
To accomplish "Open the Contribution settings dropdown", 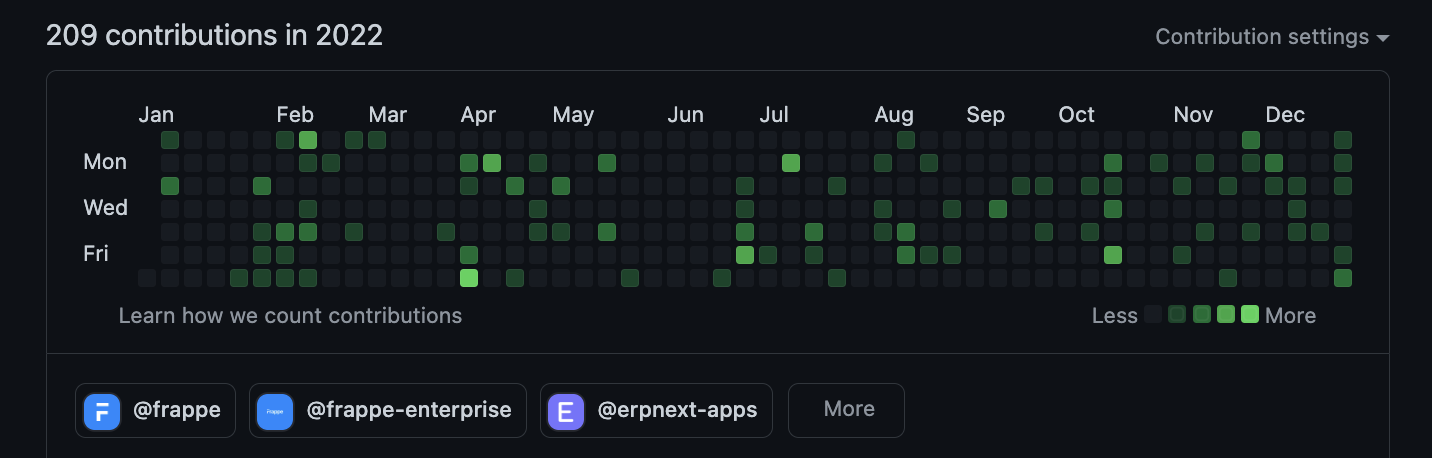I will [1272, 37].
